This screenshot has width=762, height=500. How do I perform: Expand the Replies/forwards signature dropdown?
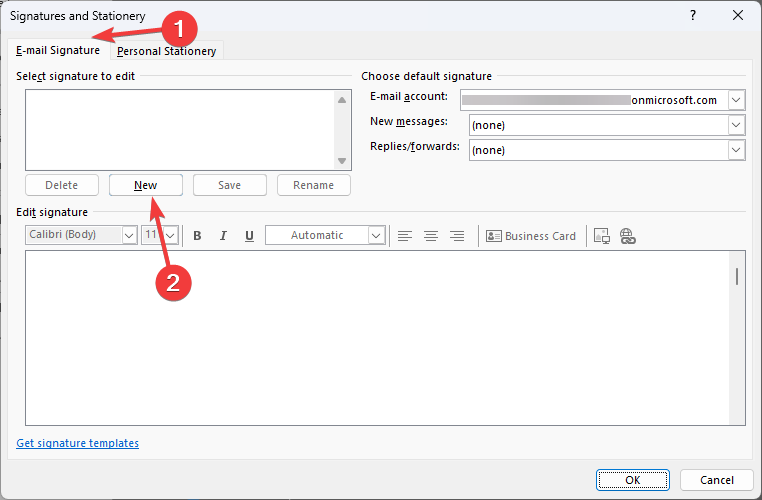click(736, 150)
